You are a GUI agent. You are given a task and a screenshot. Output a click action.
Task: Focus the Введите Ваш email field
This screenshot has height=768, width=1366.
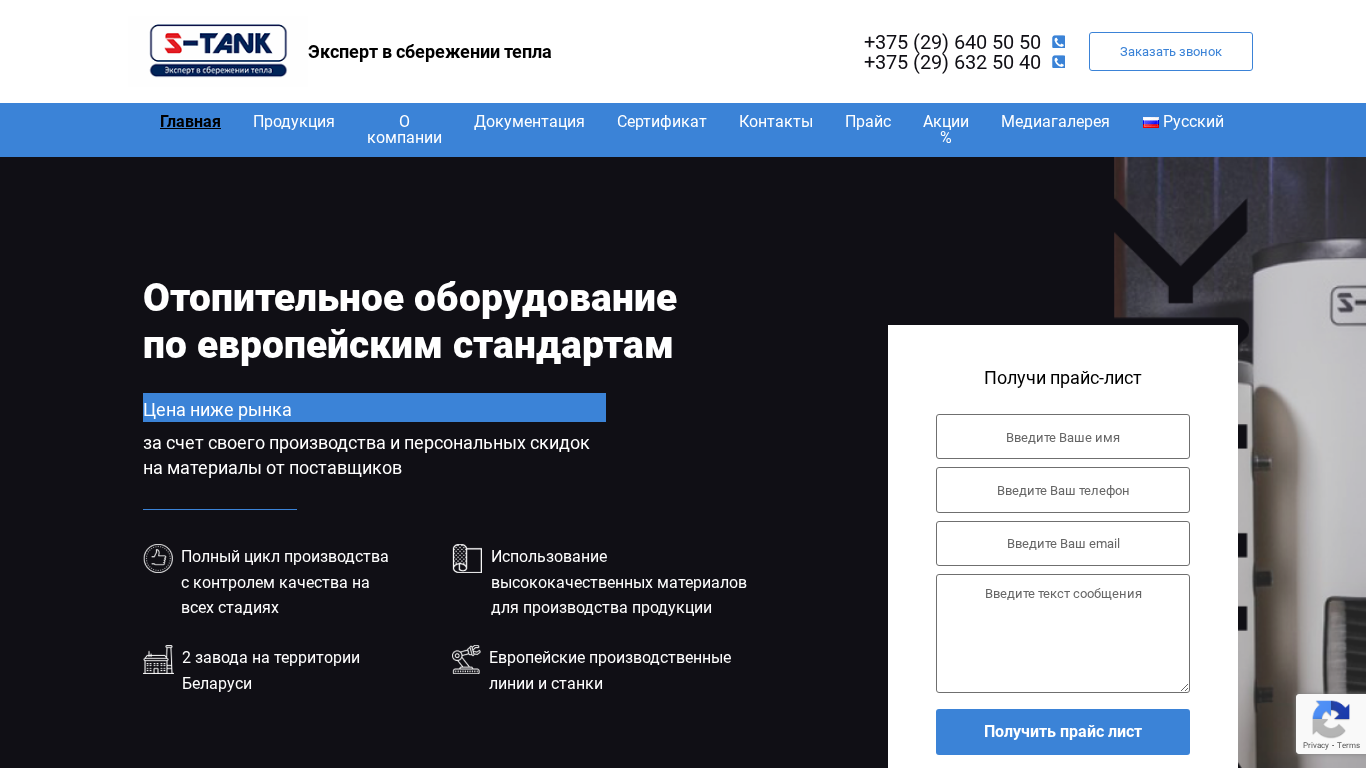pos(1063,543)
